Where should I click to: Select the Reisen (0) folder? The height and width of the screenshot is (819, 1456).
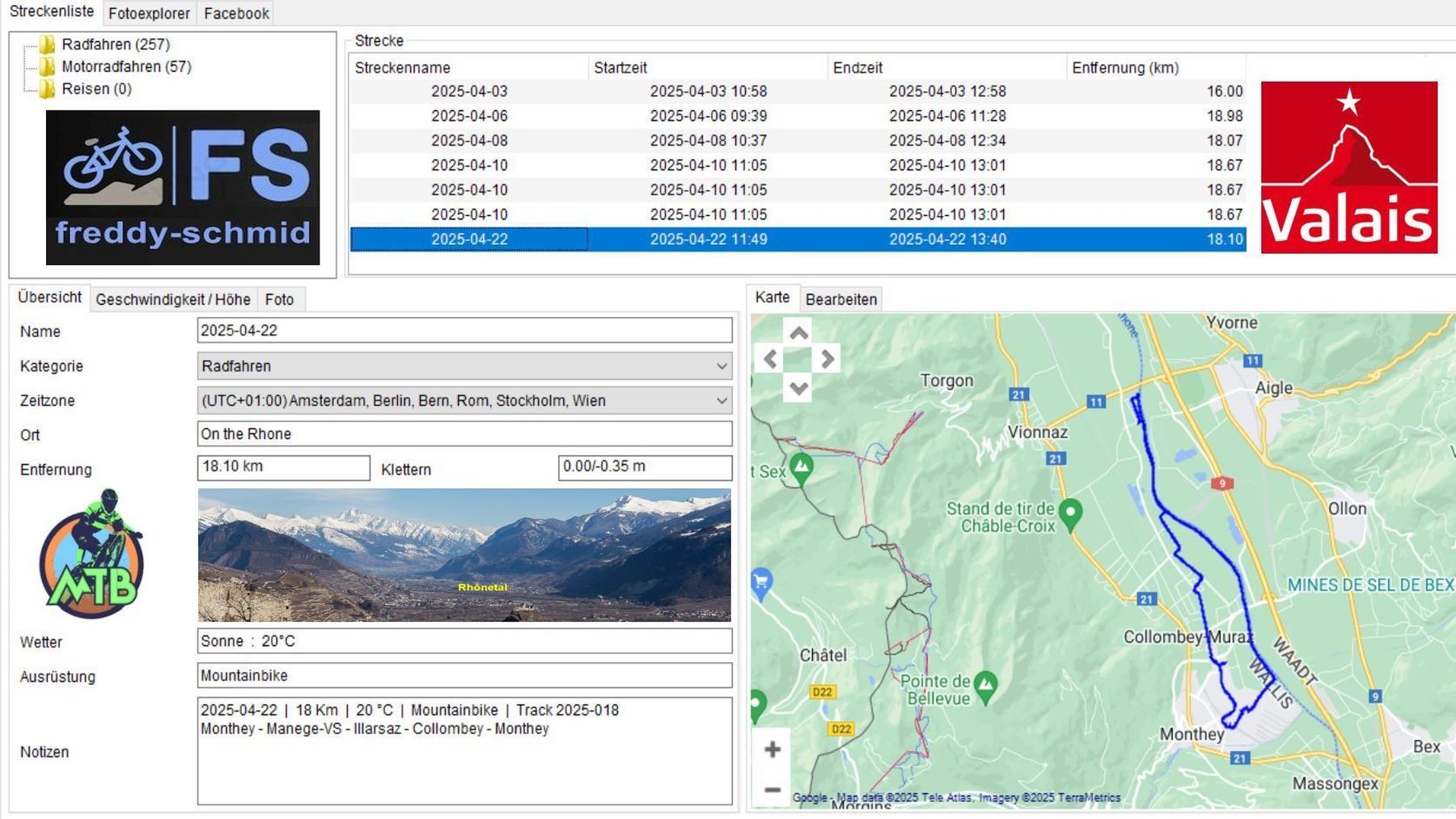pyautogui.click(x=96, y=89)
